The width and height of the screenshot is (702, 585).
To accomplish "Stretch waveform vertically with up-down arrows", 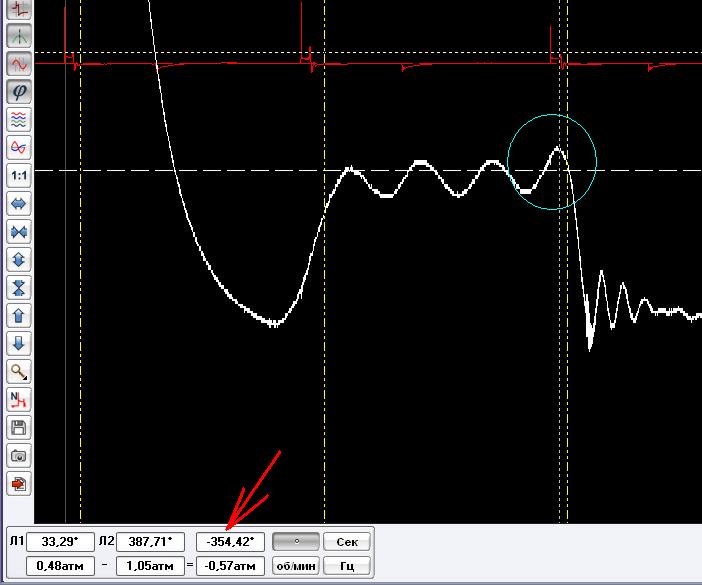I will click(x=19, y=260).
